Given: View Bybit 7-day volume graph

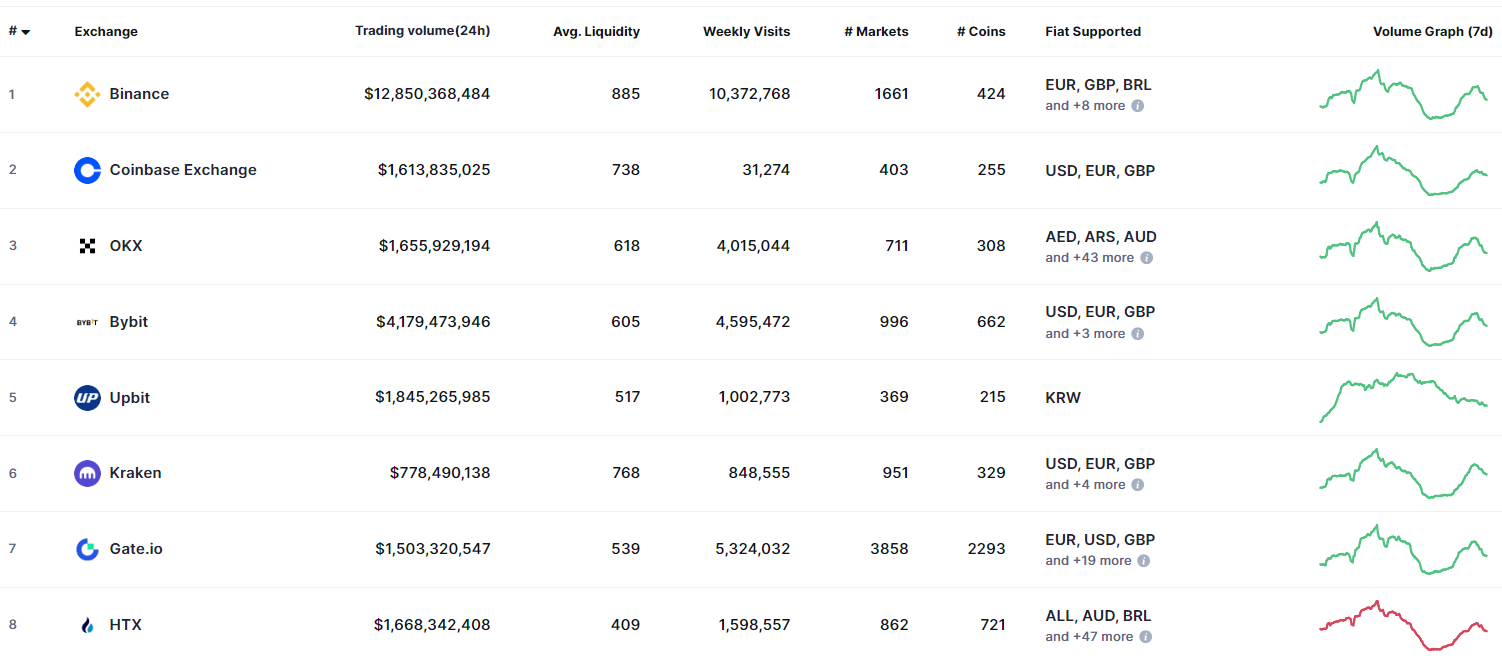Looking at the screenshot, I should tap(1403, 322).
